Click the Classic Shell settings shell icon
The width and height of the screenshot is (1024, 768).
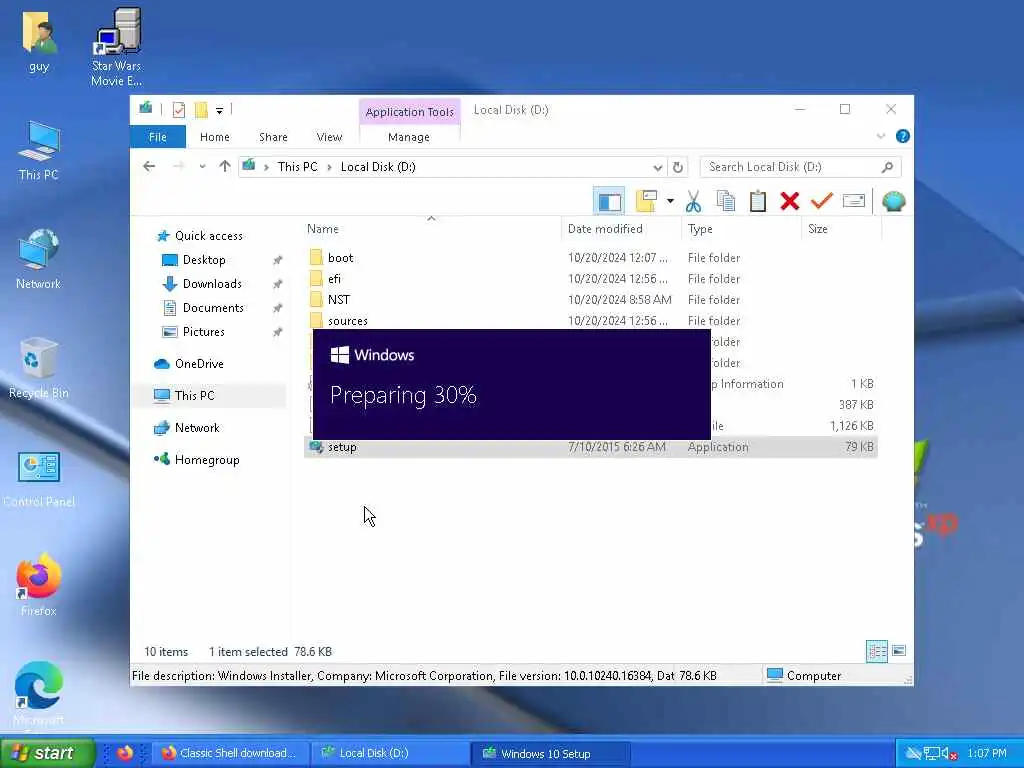pos(893,201)
